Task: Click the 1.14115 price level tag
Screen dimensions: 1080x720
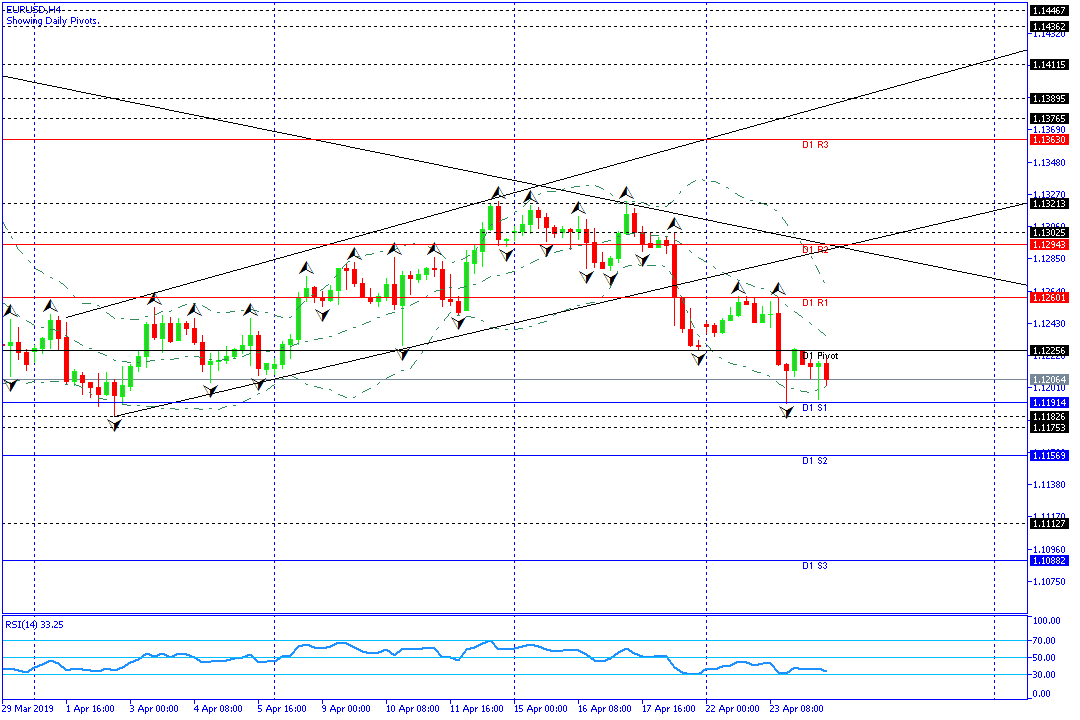Action: pyautogui.click(x=1048, y=64)
